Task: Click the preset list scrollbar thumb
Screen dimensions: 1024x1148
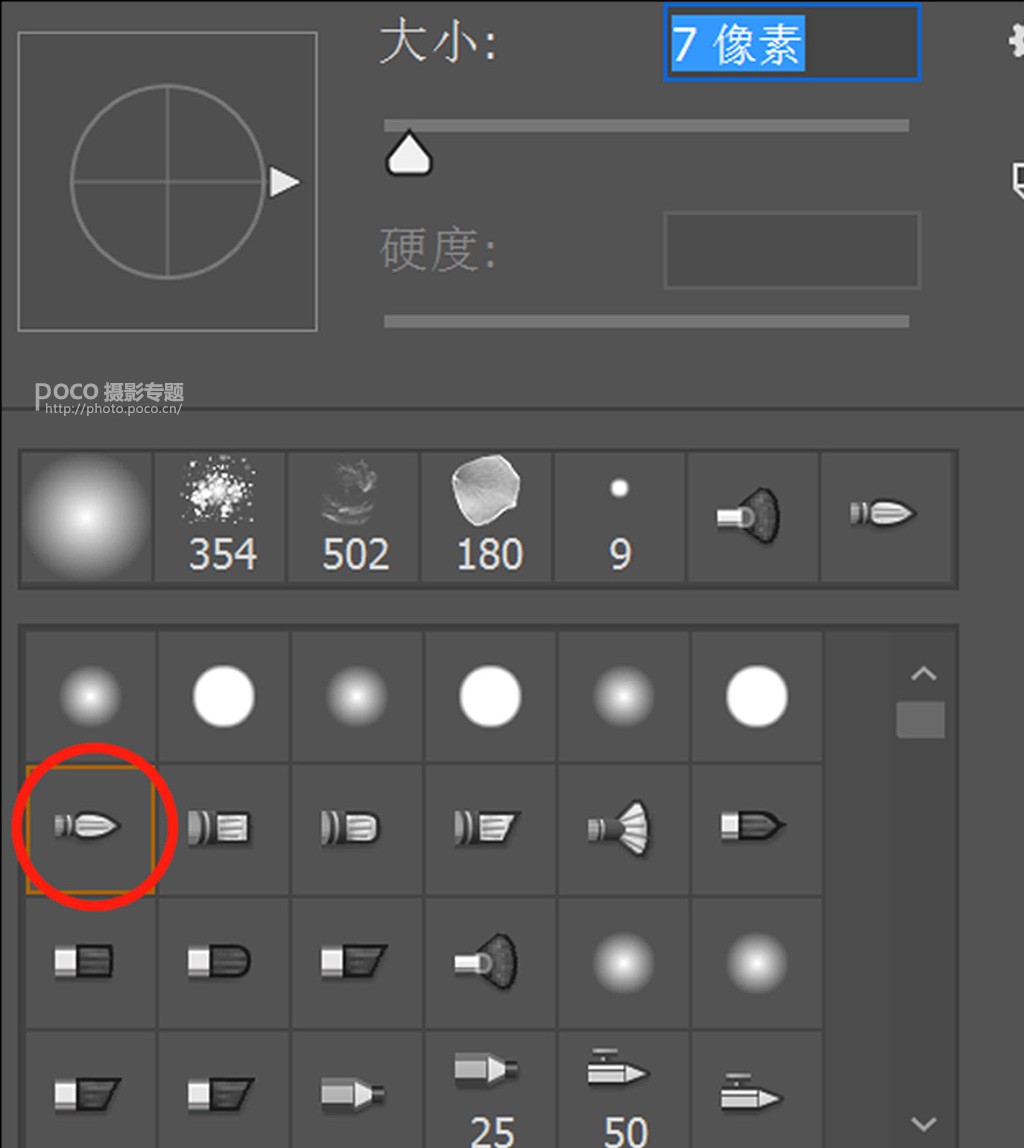Action: [921, 720]
